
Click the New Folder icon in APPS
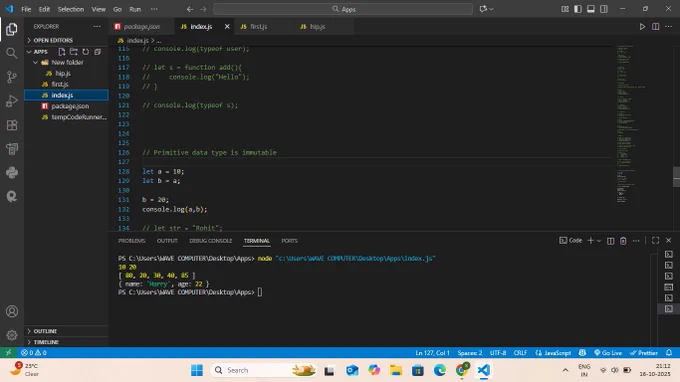(74, 52)
